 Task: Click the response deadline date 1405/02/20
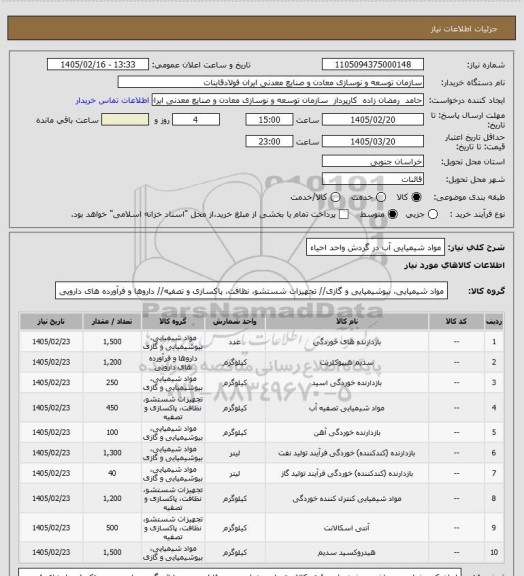(373, 120)
